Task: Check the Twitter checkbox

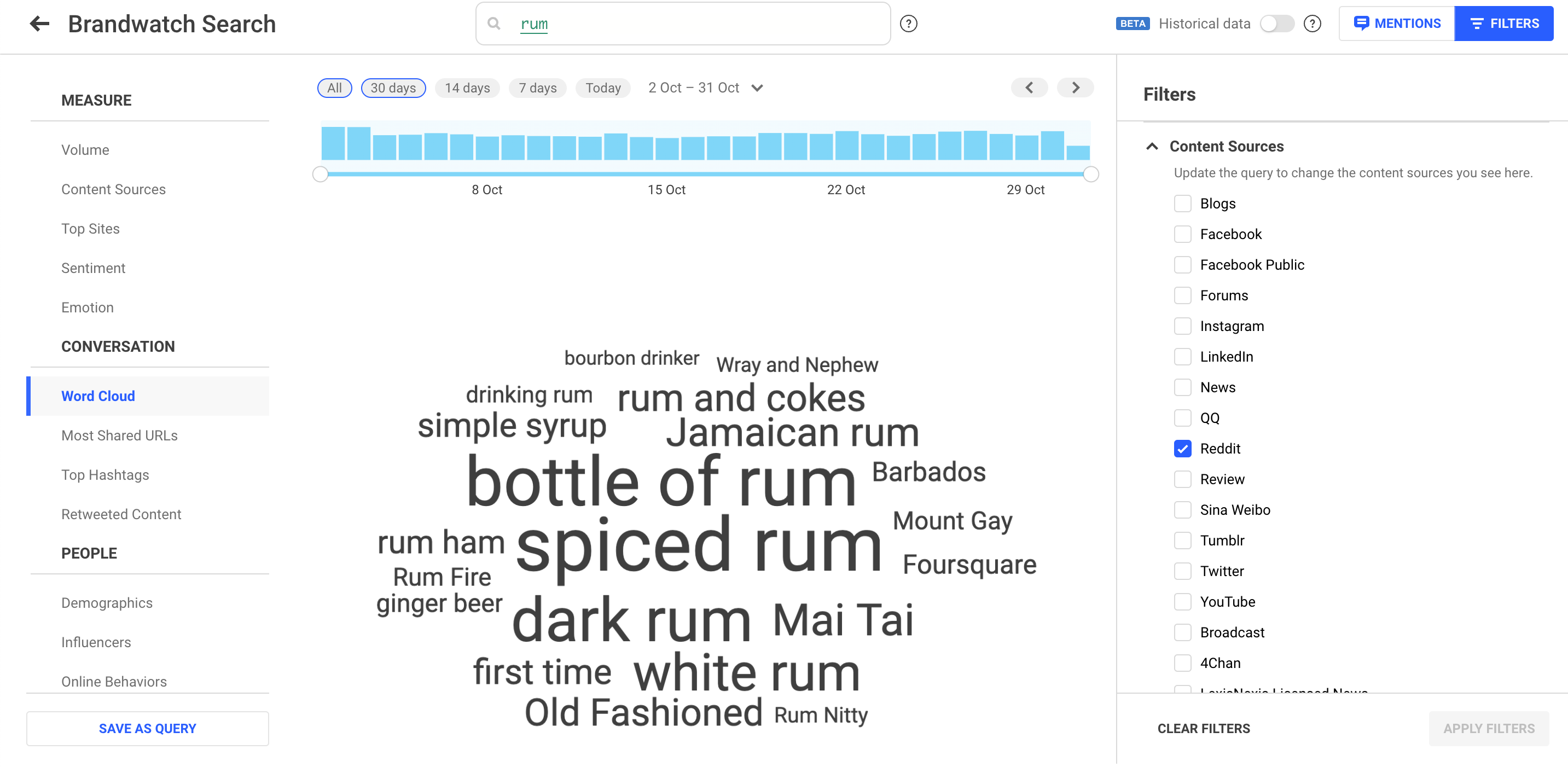Action: (x=1182, y=571)
